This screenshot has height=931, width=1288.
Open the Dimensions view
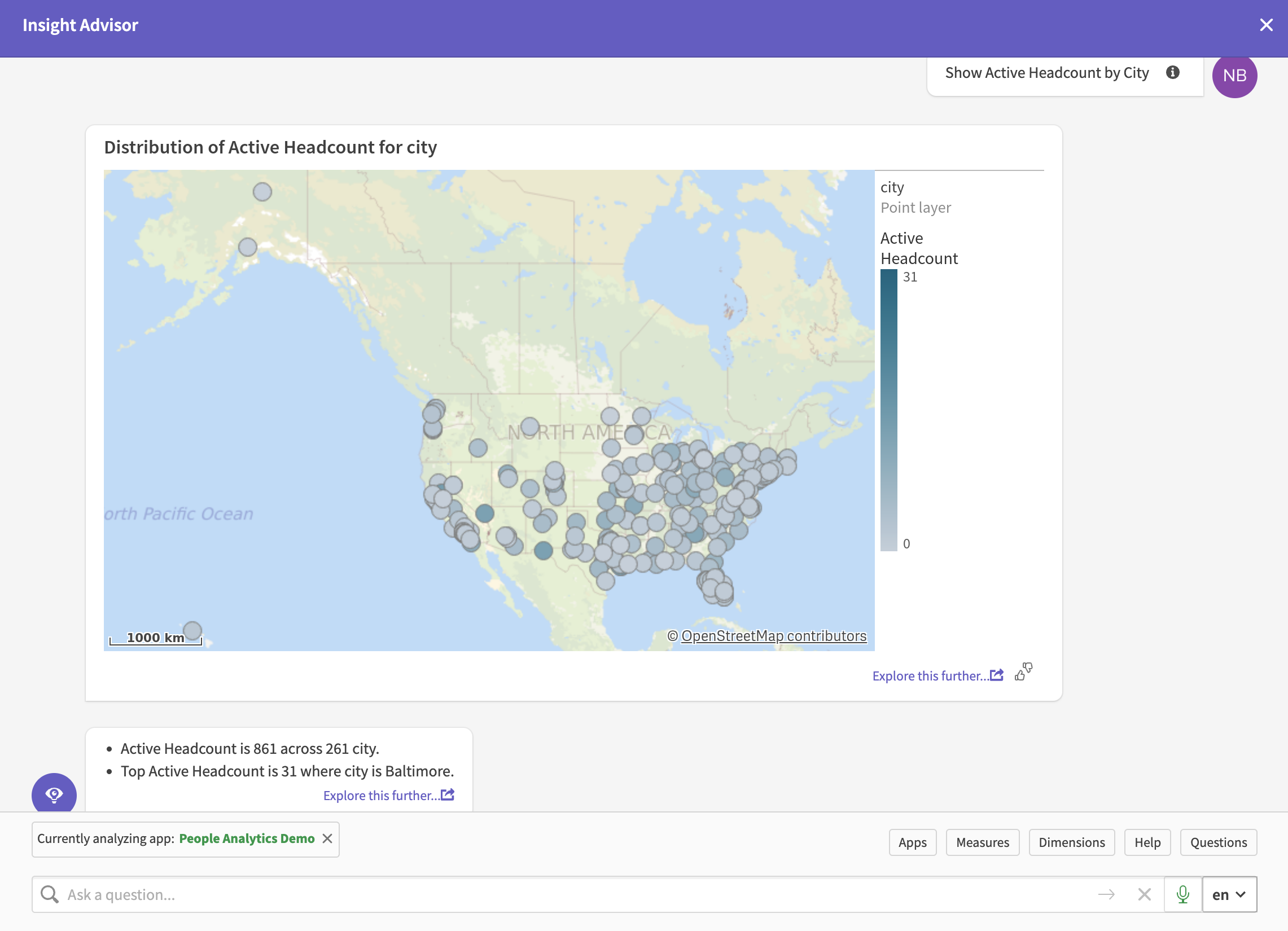pos(1072,842)
